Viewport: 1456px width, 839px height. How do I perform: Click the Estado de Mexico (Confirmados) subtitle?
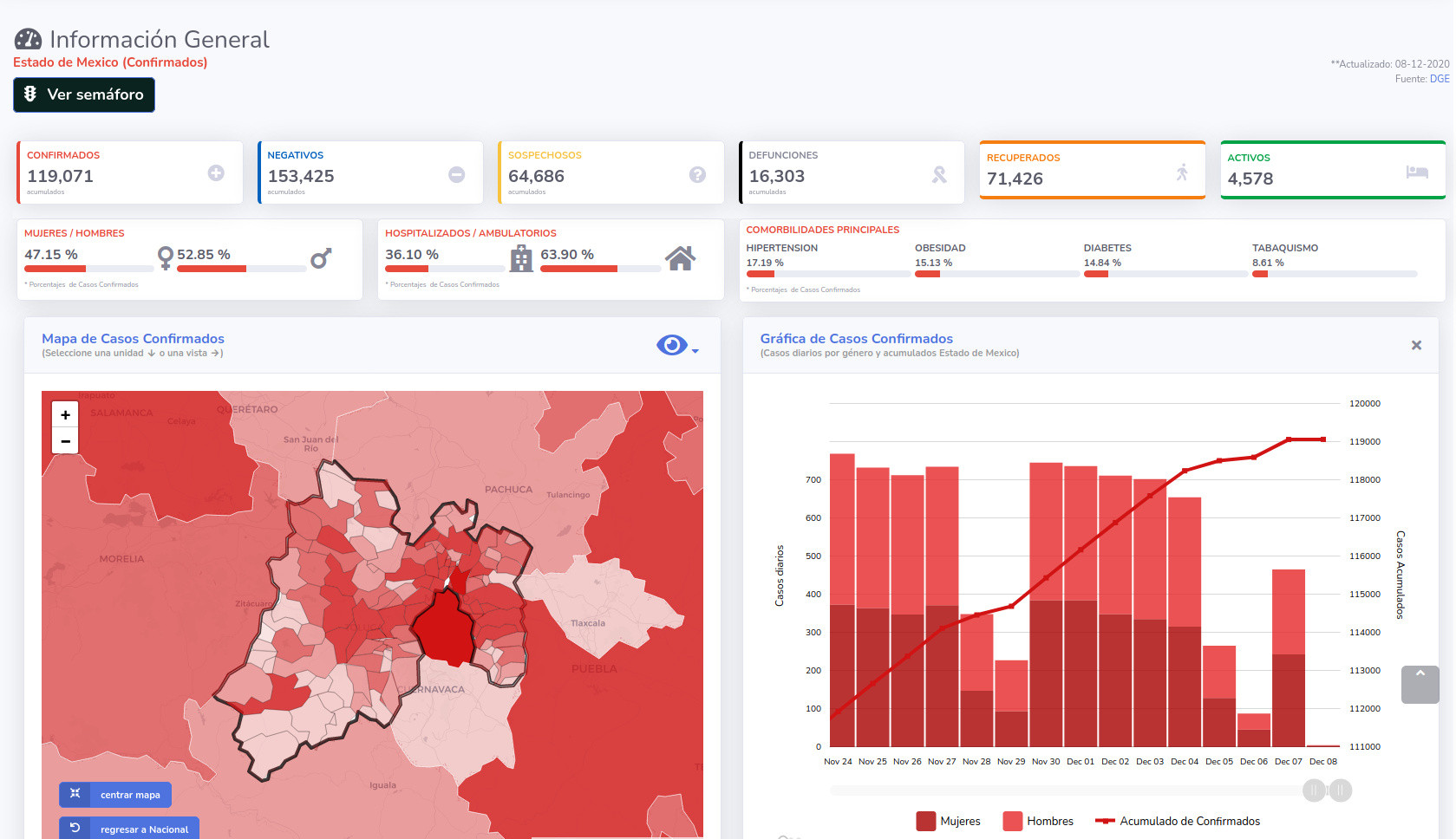[x=110, y=62]
